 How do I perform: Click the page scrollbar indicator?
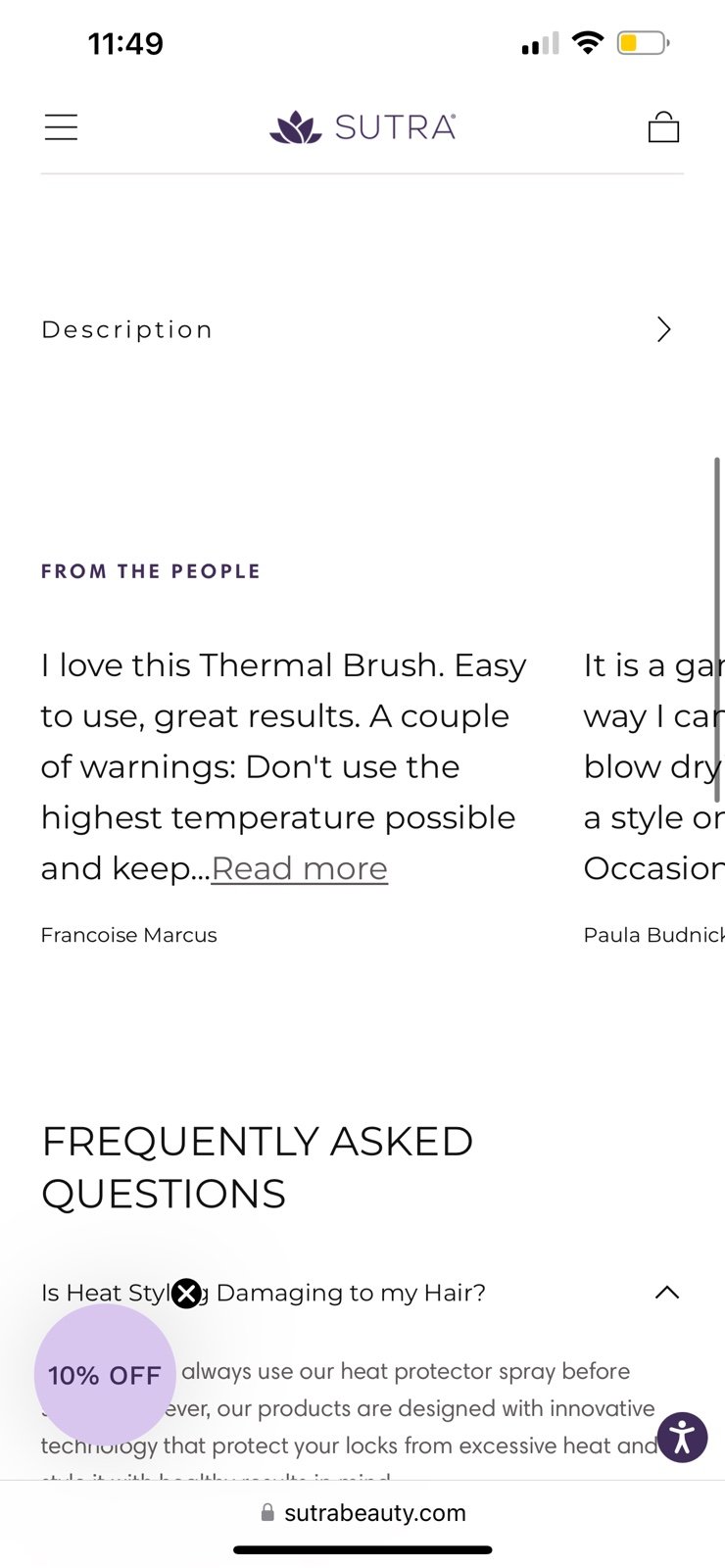coord(717,630)
